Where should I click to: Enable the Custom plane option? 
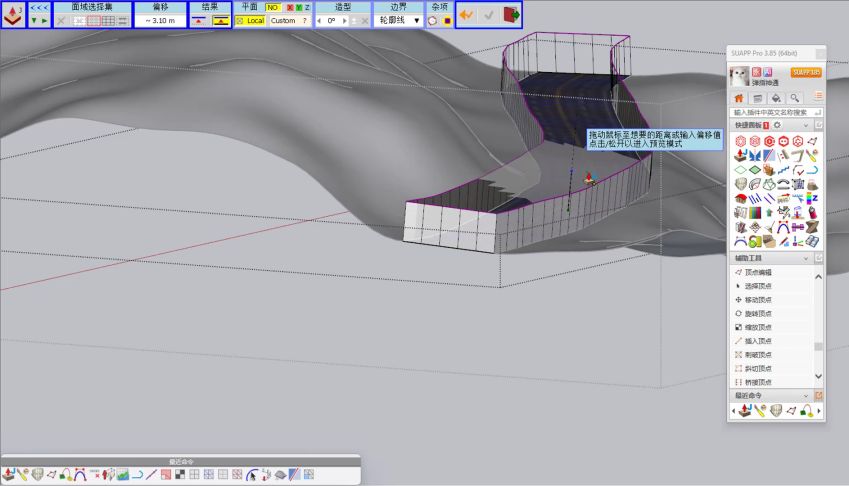283,21
